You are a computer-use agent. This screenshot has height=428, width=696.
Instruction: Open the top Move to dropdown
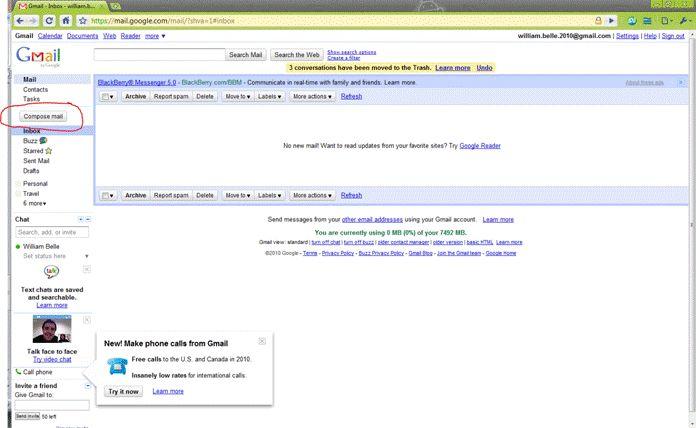[x=236, y=97]
